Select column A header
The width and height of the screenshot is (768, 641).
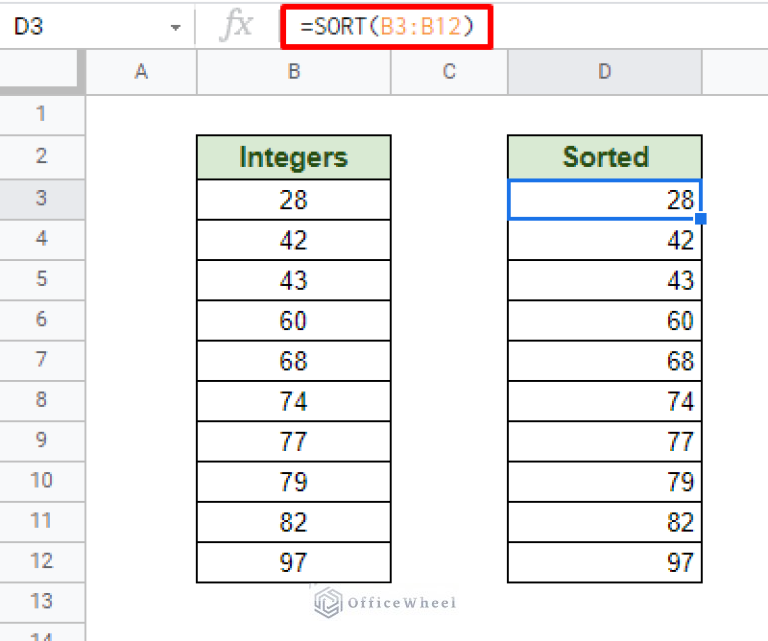pos(142,72)
